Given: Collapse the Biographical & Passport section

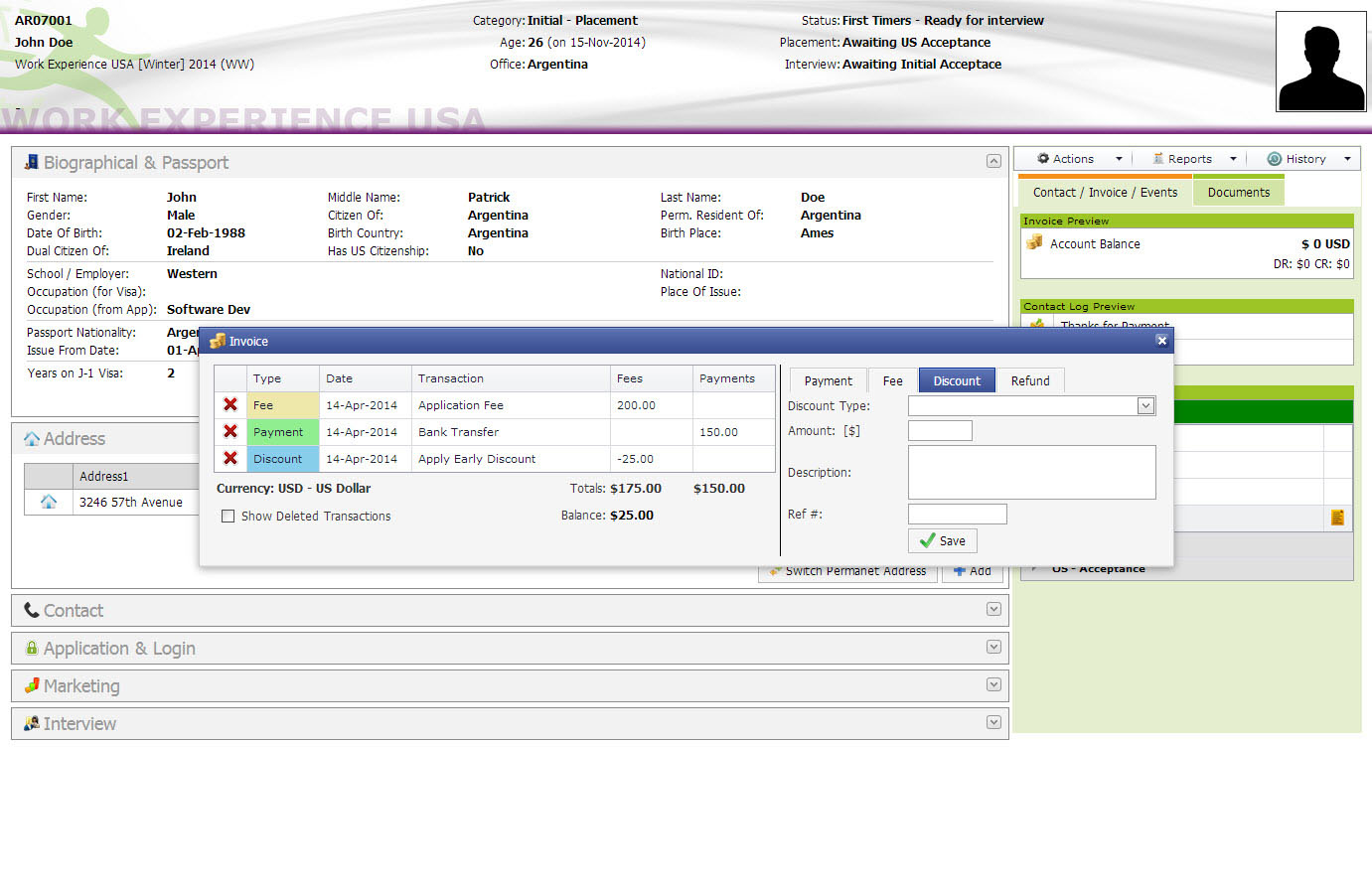Looking at the screenshot, I should tap(993, 161).
